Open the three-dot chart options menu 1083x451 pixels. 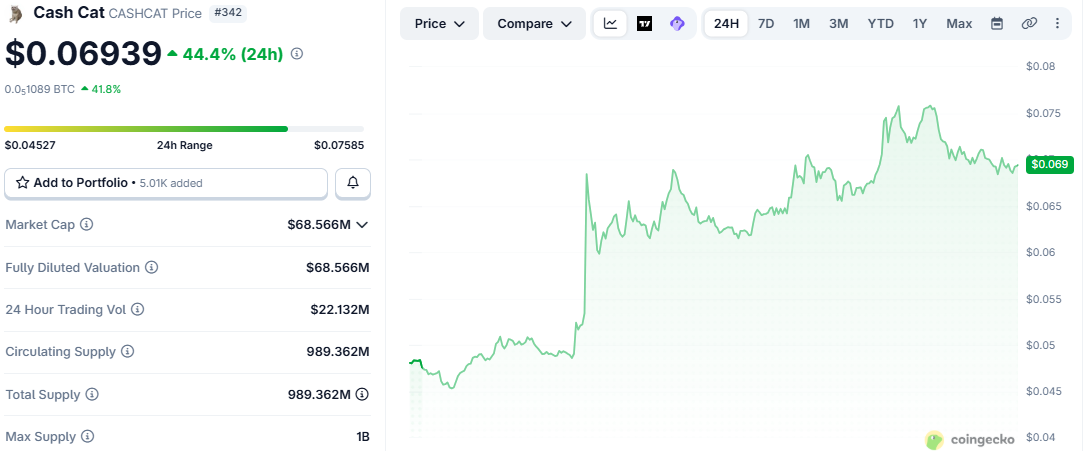click(x=1057, y=23)
